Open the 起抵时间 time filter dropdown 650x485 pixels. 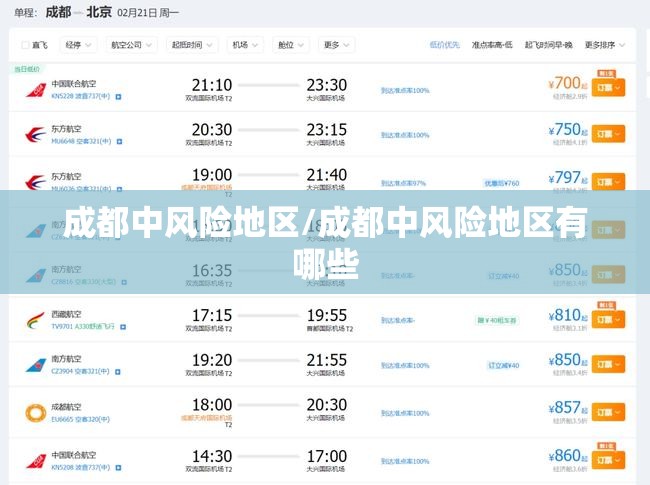(192, 45)
